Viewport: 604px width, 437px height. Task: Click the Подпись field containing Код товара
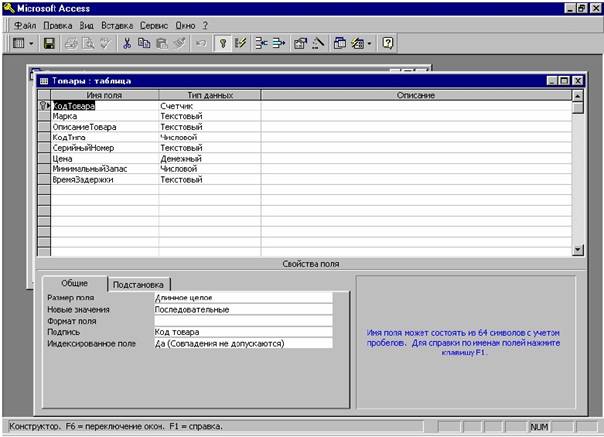click(243, 332)
